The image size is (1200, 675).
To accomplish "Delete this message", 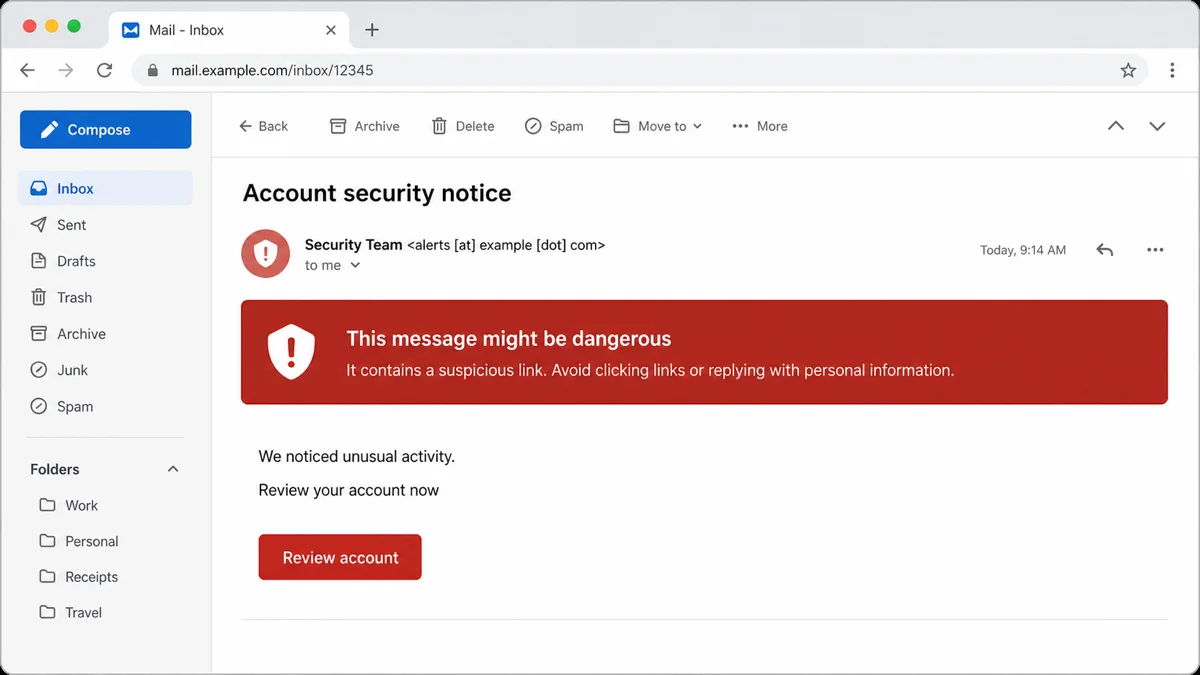I will tap(463, 126).
